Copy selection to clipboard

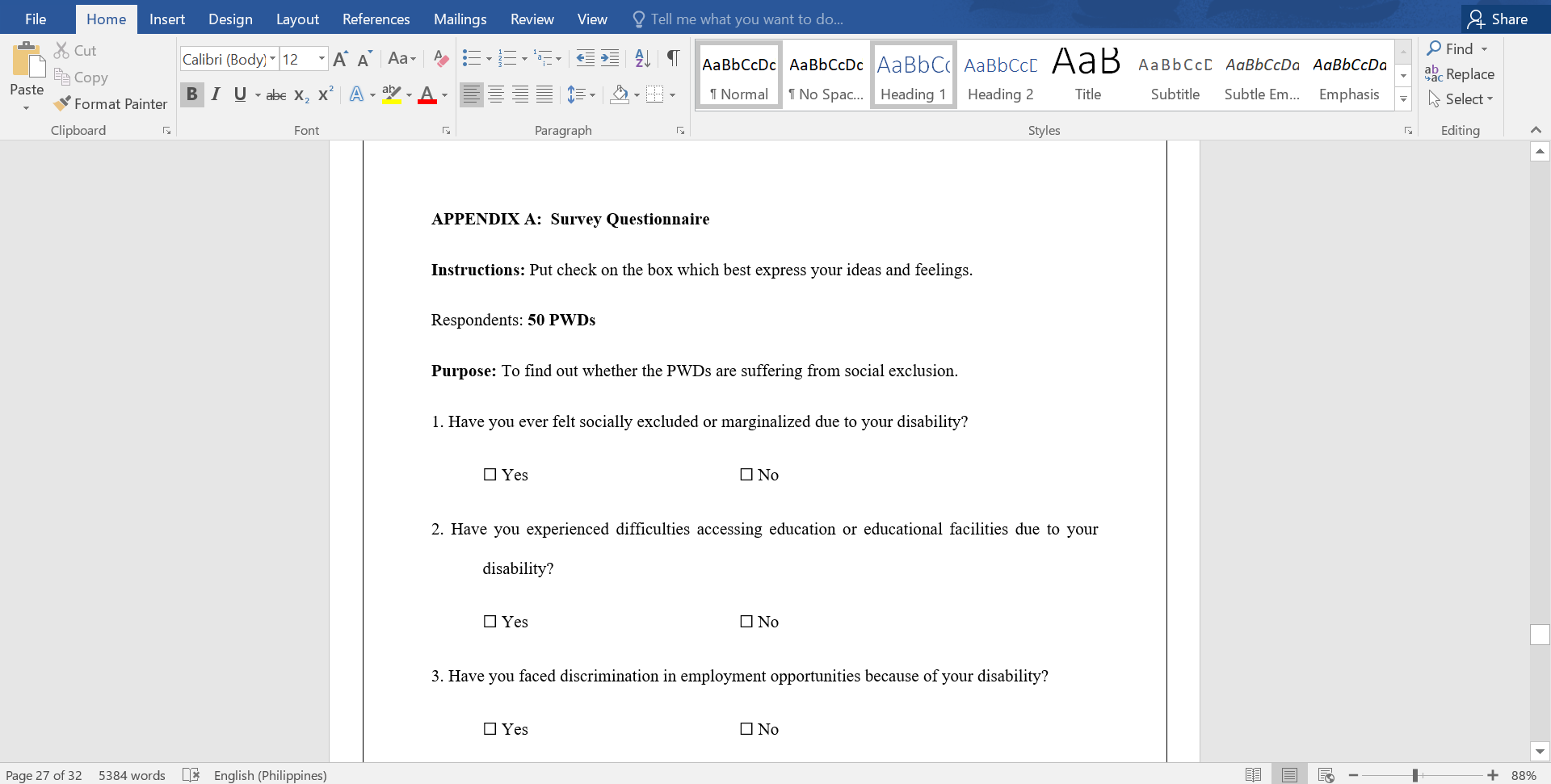81,78
